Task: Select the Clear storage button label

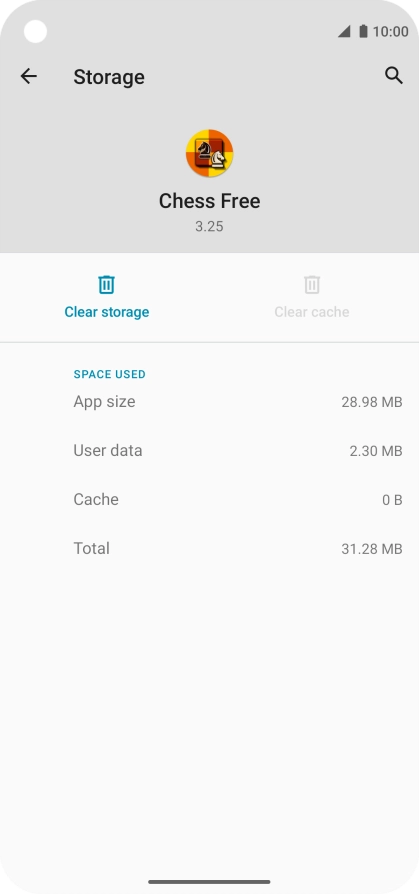Action: (107, 312)
